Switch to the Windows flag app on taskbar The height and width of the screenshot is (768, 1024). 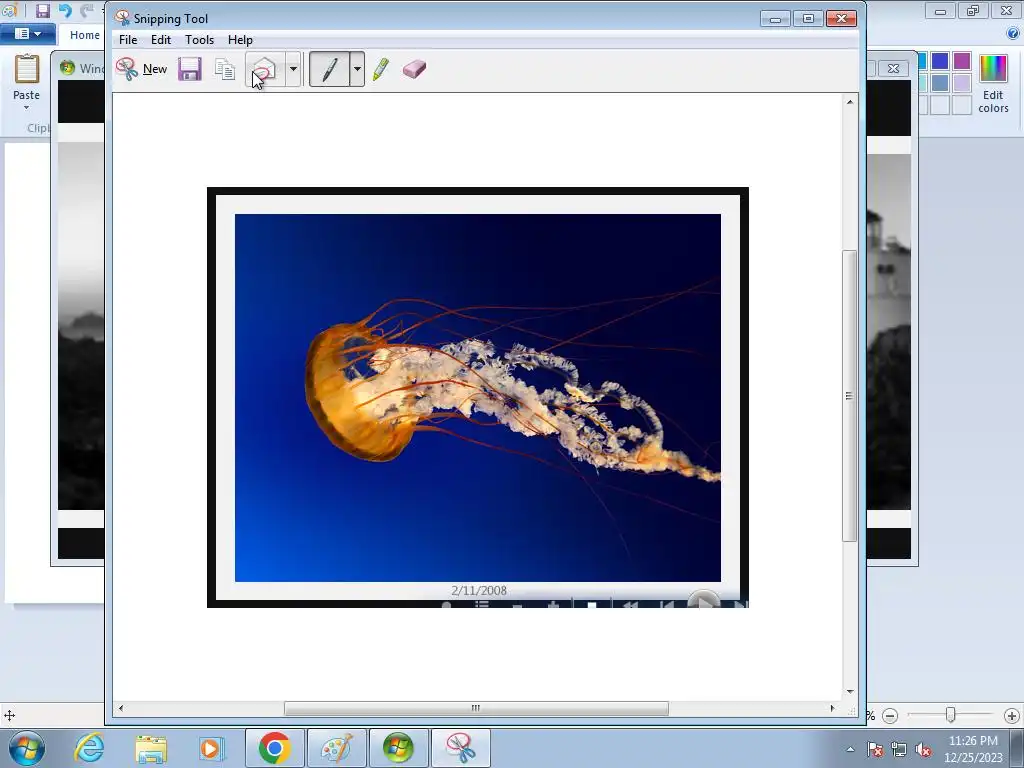pyautogui.click(x=398, y=748)
